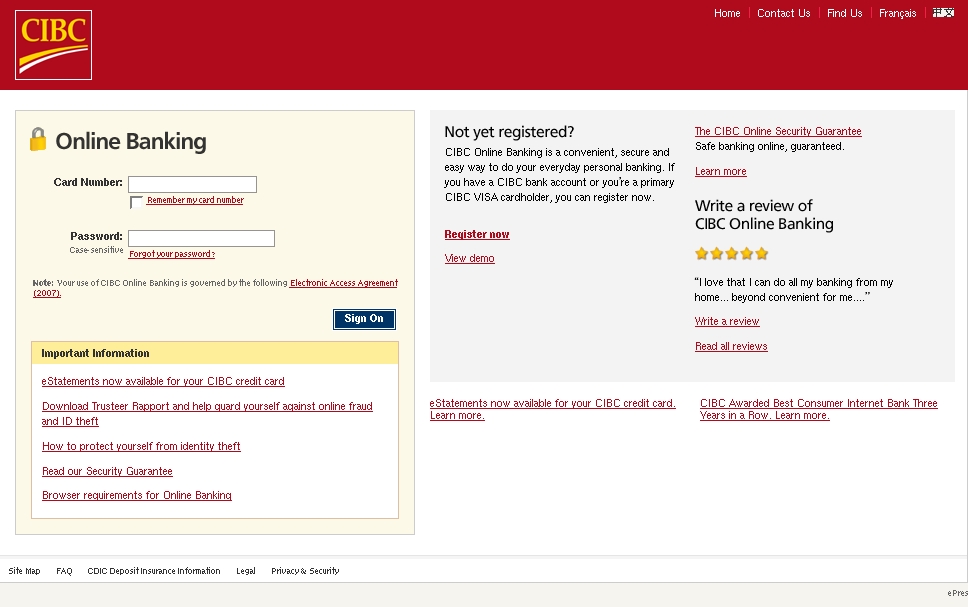Click the Online Banking heading text

131,141
